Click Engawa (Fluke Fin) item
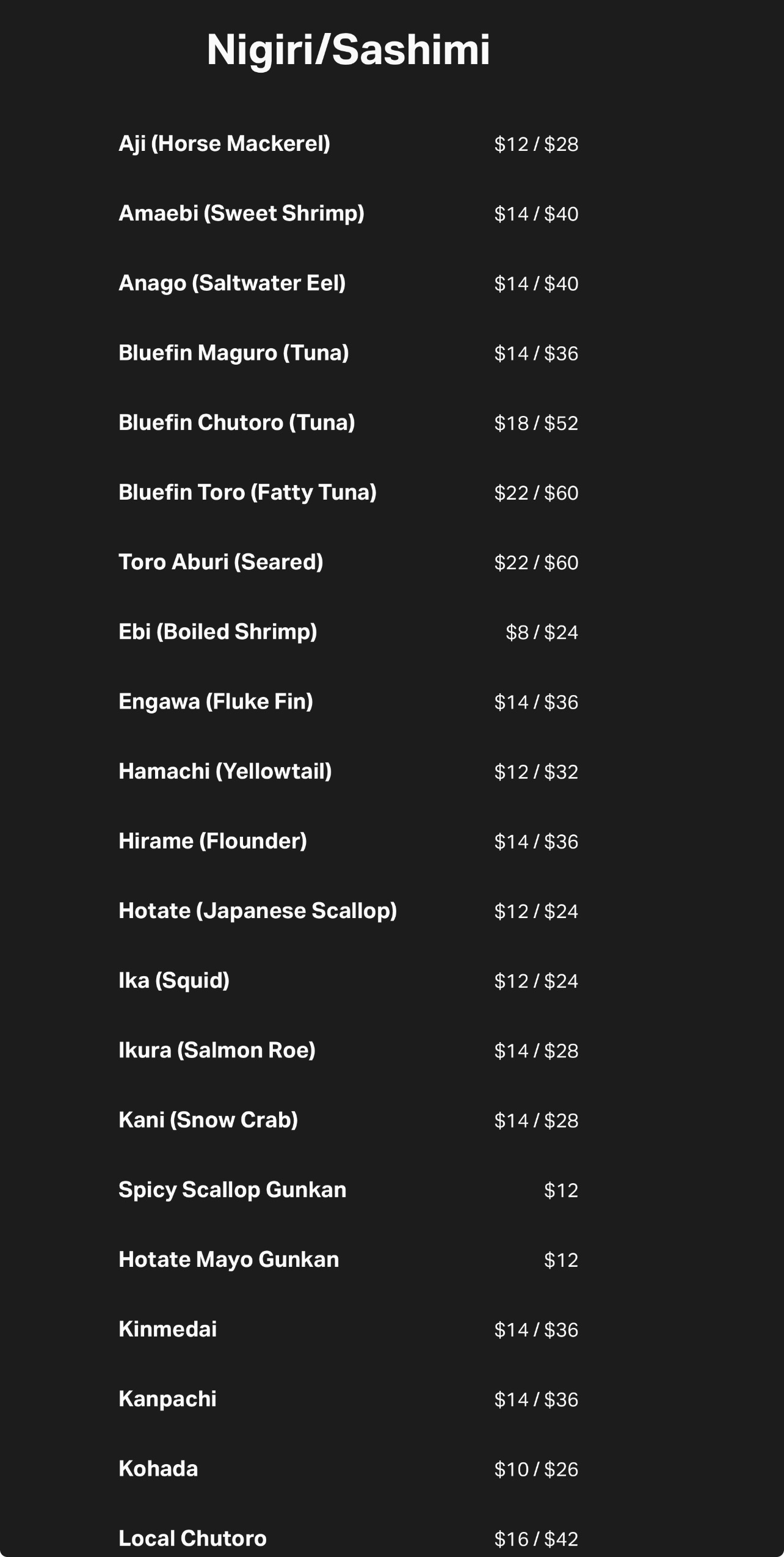The image size is (784, 1557). click(348, 701)
